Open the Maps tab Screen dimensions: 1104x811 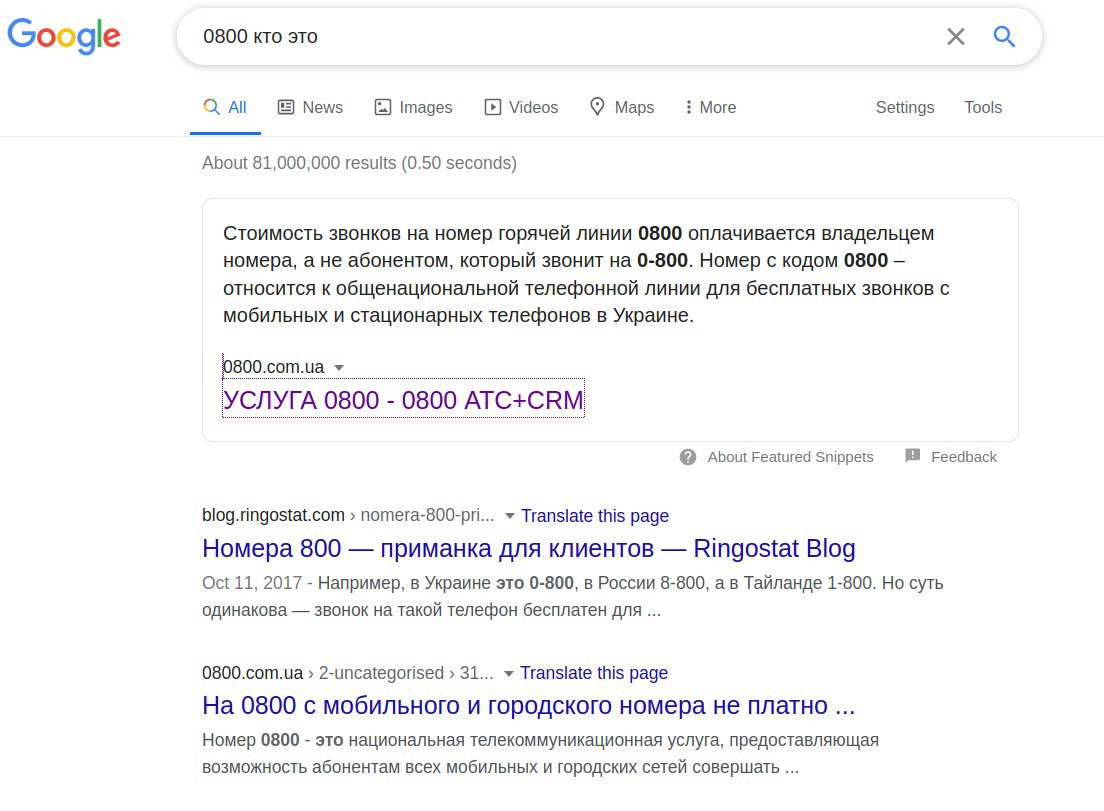pyautogui.click(x=622, y=108)
